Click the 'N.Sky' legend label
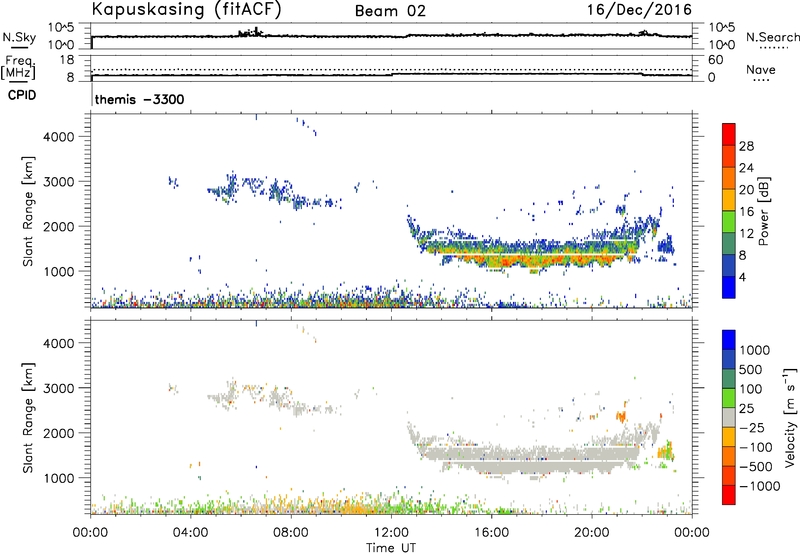Viewport: 800px width, 554px height. coord(19,37)
